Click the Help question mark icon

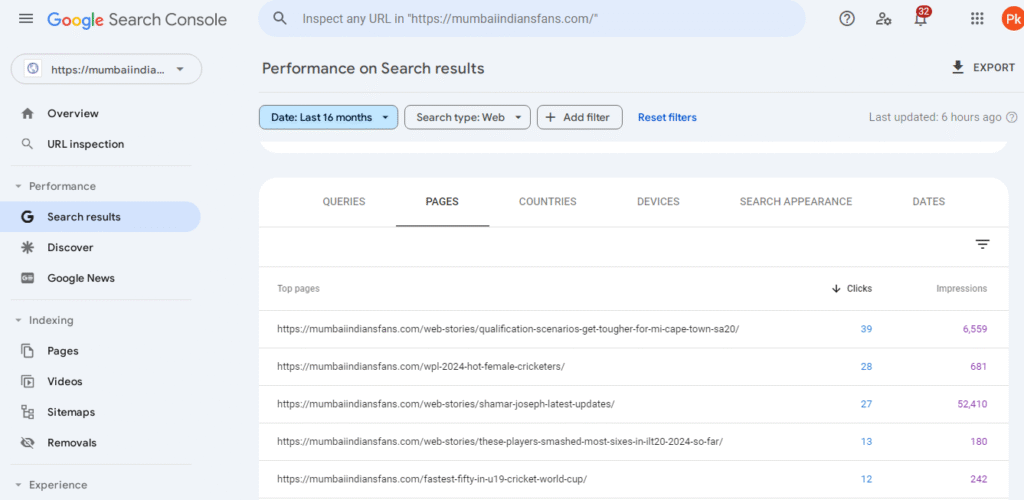coord(847,19)
